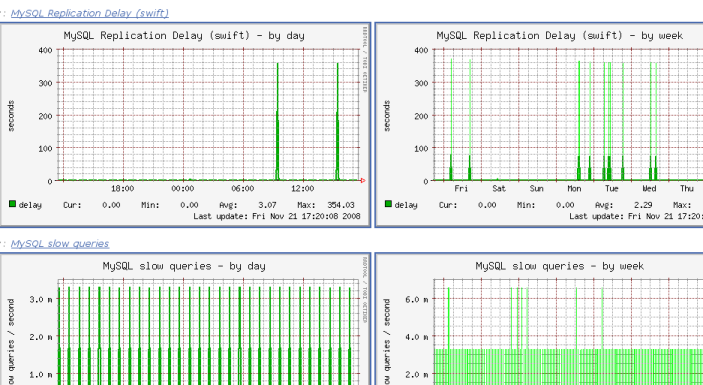Click the 'Last update' timestamp in the day graph

(277, 216)
